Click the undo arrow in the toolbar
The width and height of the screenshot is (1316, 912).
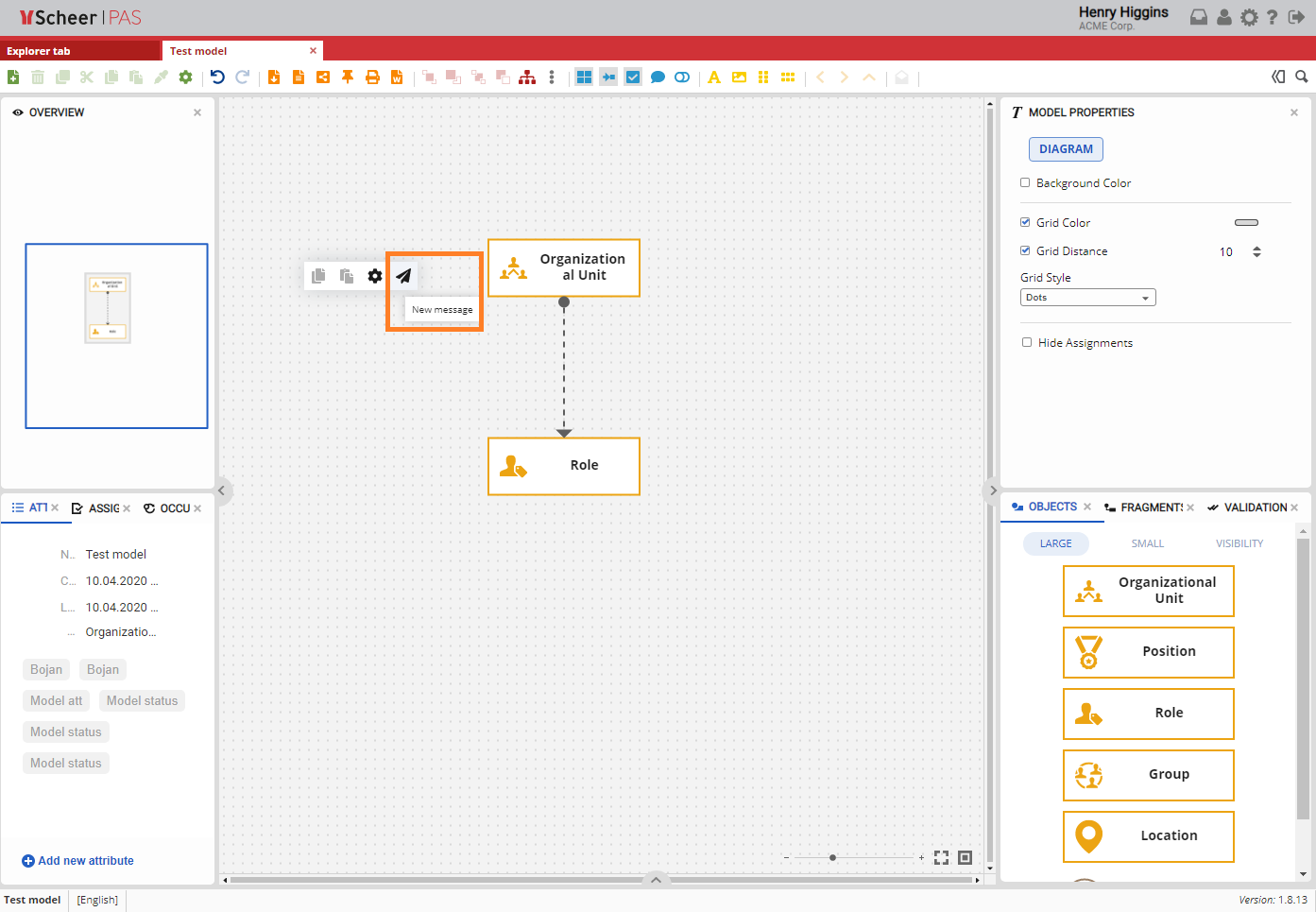coord(217,77)
